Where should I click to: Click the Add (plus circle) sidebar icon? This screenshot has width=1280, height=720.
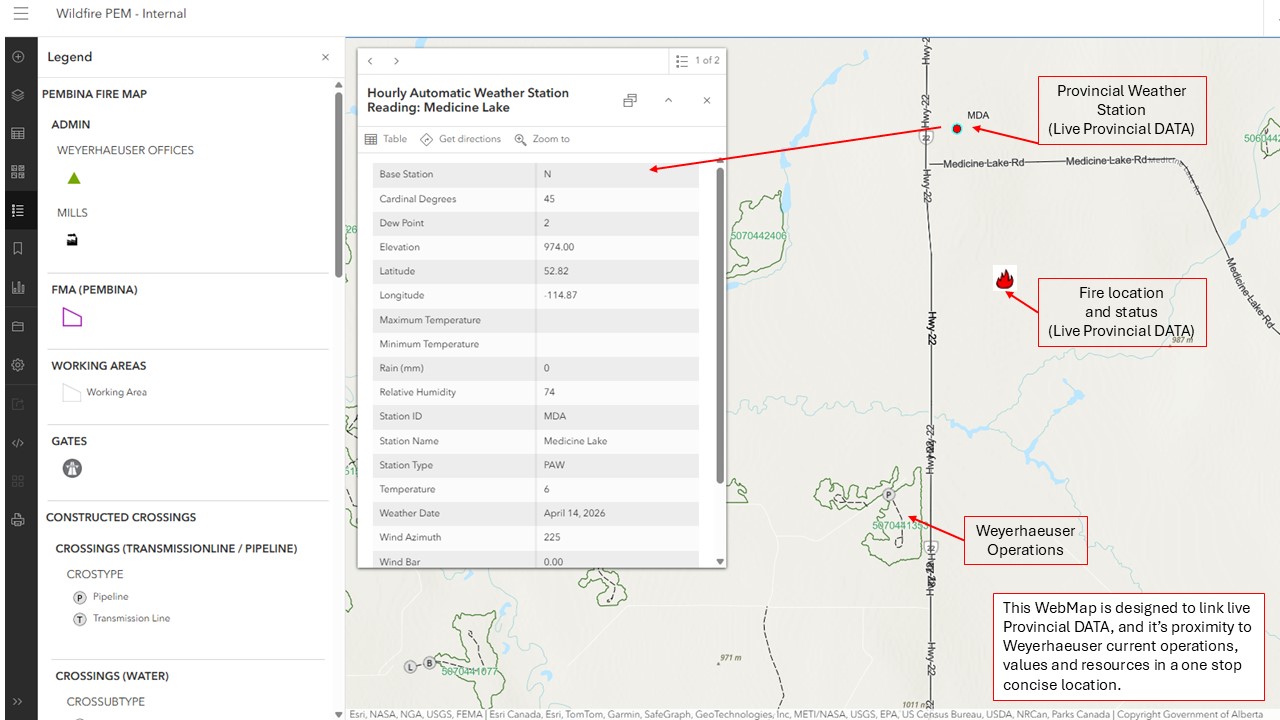(18, 57)
